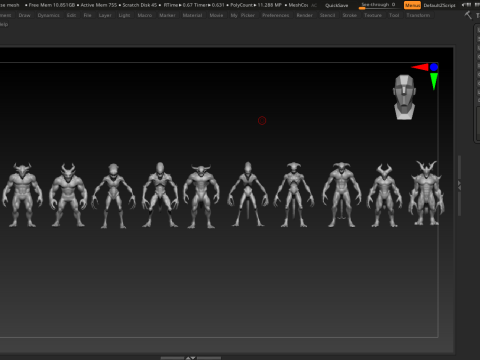This screenshot has height=360, width=480.
Task: Click the bottom shelf divider arrows
Action: [x=191, y=358]
